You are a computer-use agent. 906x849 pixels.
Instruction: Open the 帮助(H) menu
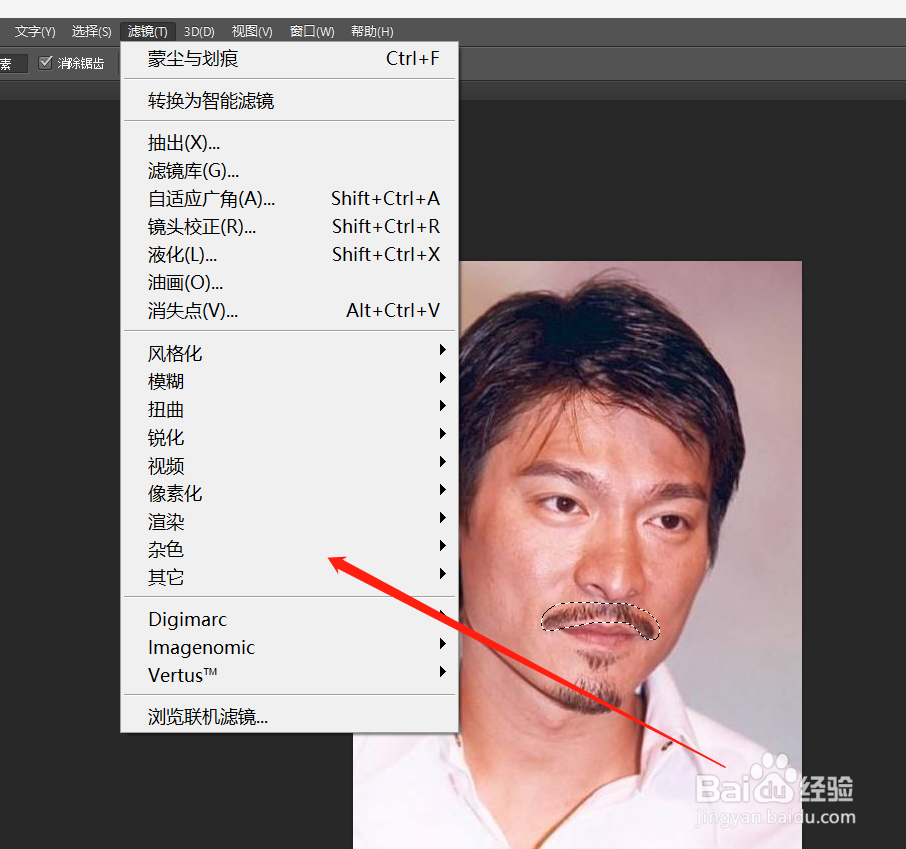click(372, 31)
